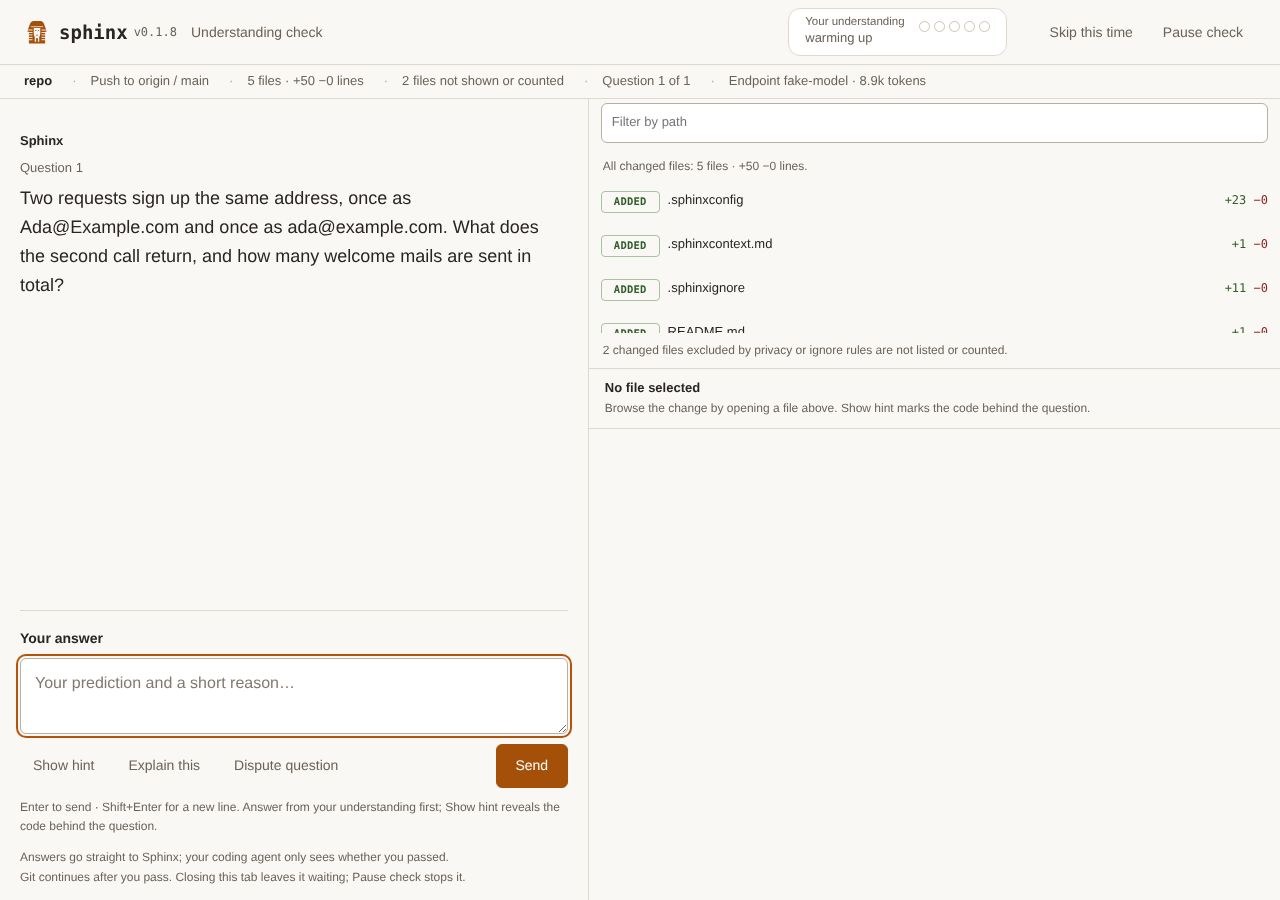Click 'Question 1 of 1' text
The image size is (1280, 900).
pyautogui.click(x=646, y=81)
